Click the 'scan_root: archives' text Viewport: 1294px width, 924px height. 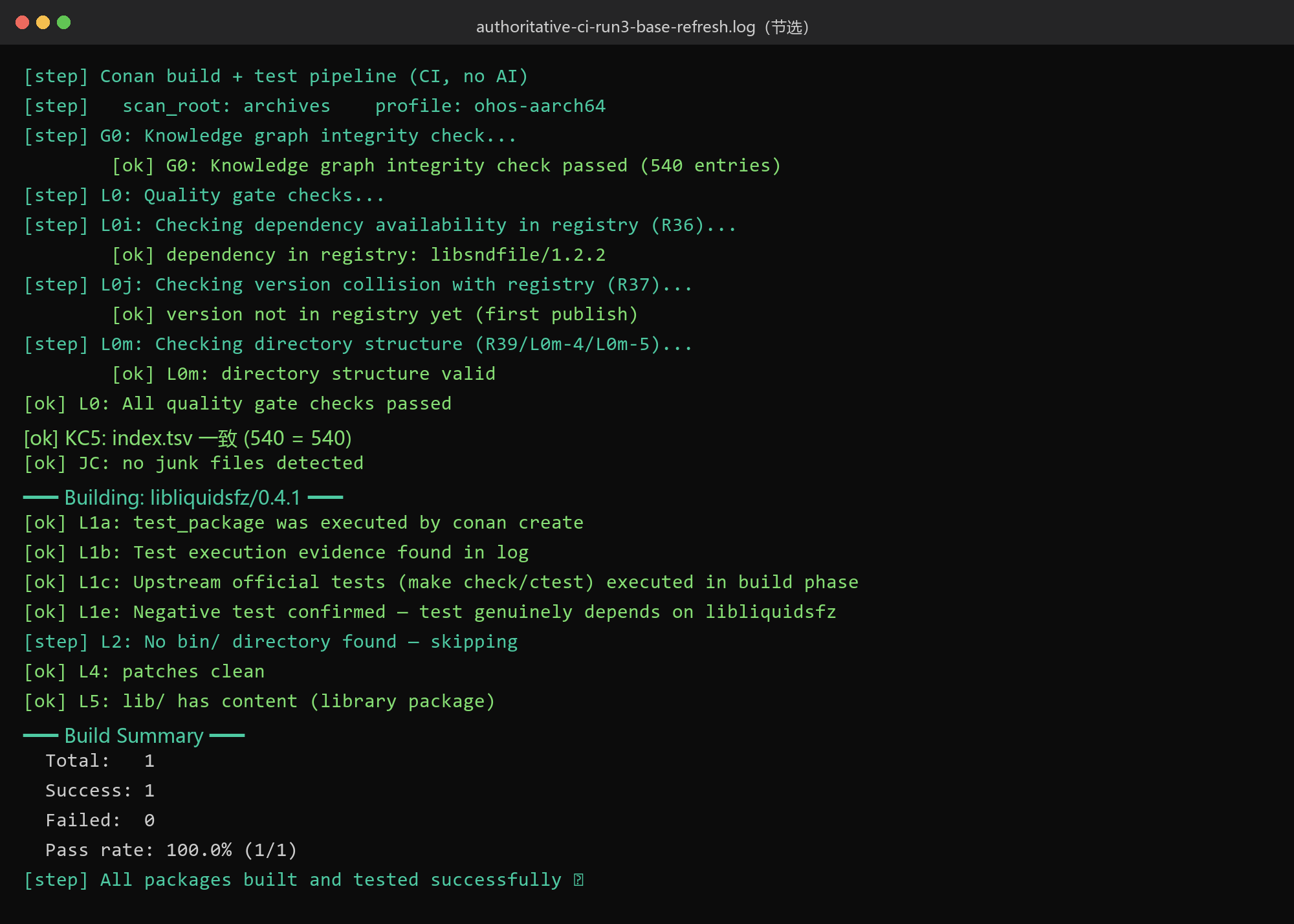(226, 106)
